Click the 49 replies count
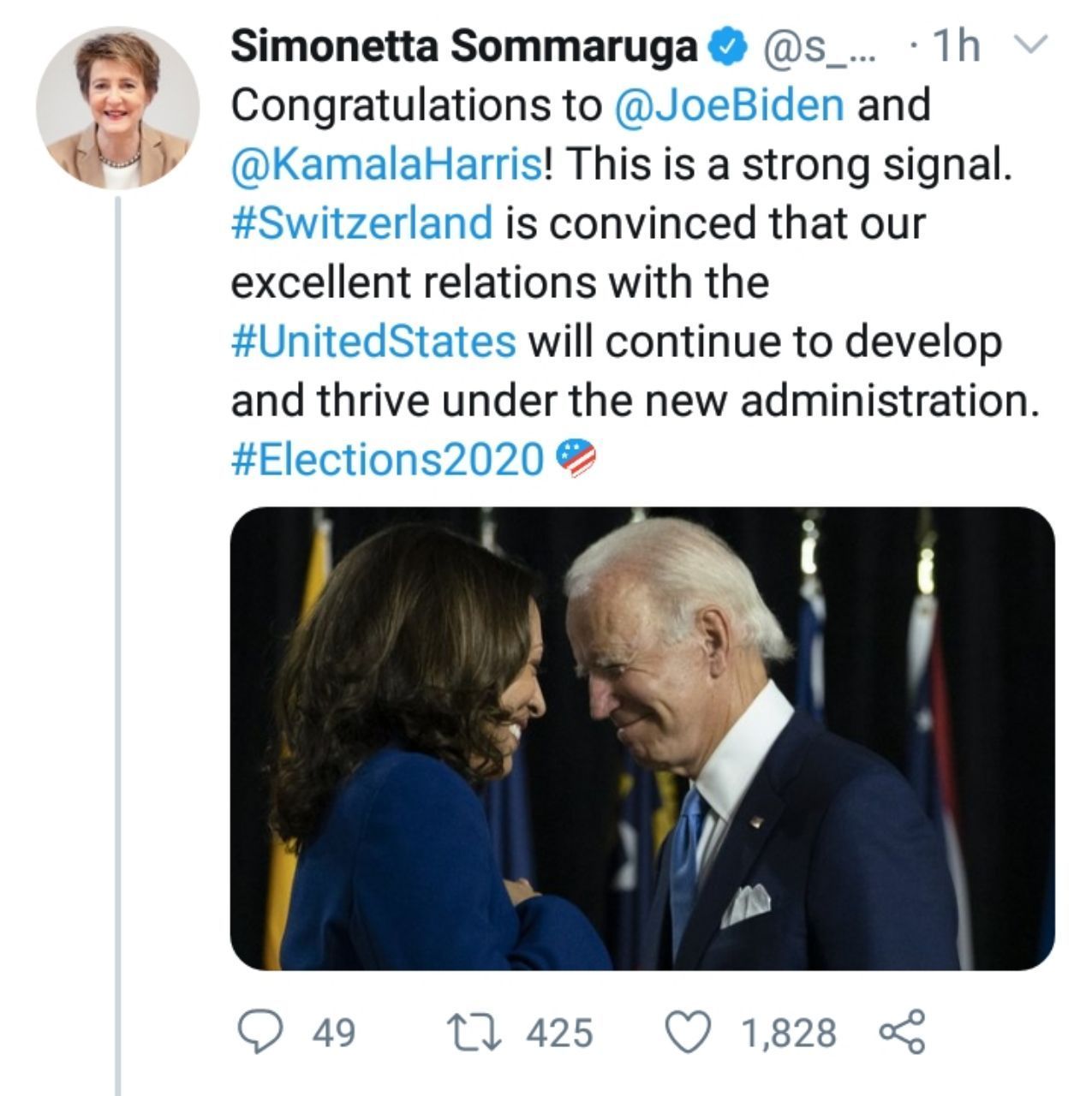 (x=333, y=1033)
